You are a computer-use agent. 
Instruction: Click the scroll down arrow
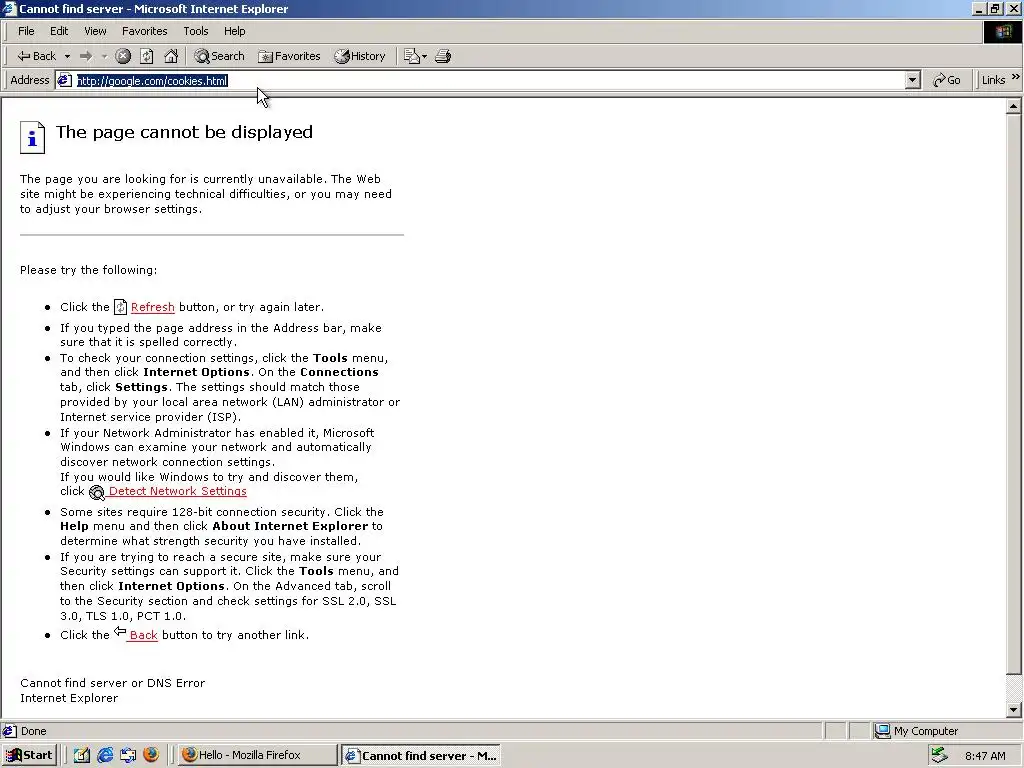pyautogui.click(x=1013, y=710)
